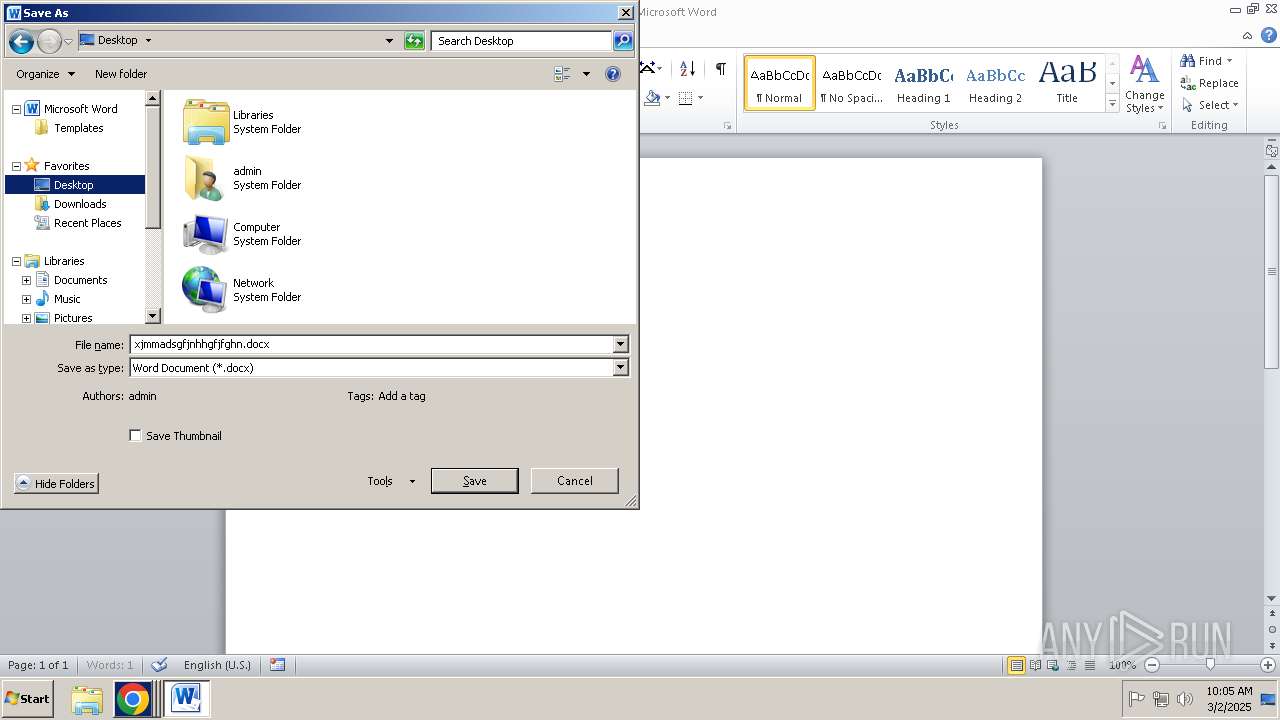Go back in Save As dialog
The height and width of the screenshot is (720, 1280).
[x=21, y=41]
